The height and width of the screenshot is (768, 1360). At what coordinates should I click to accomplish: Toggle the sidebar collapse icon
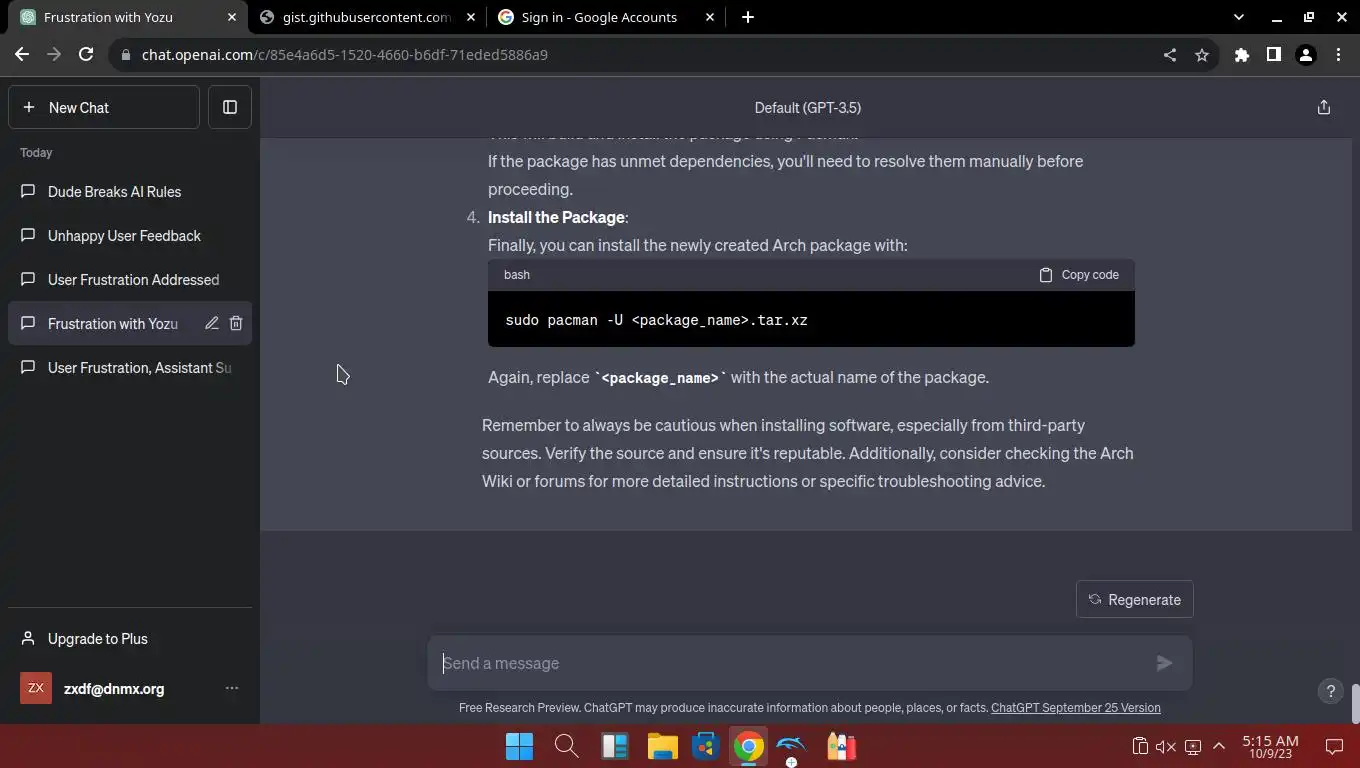coord(230,107)
